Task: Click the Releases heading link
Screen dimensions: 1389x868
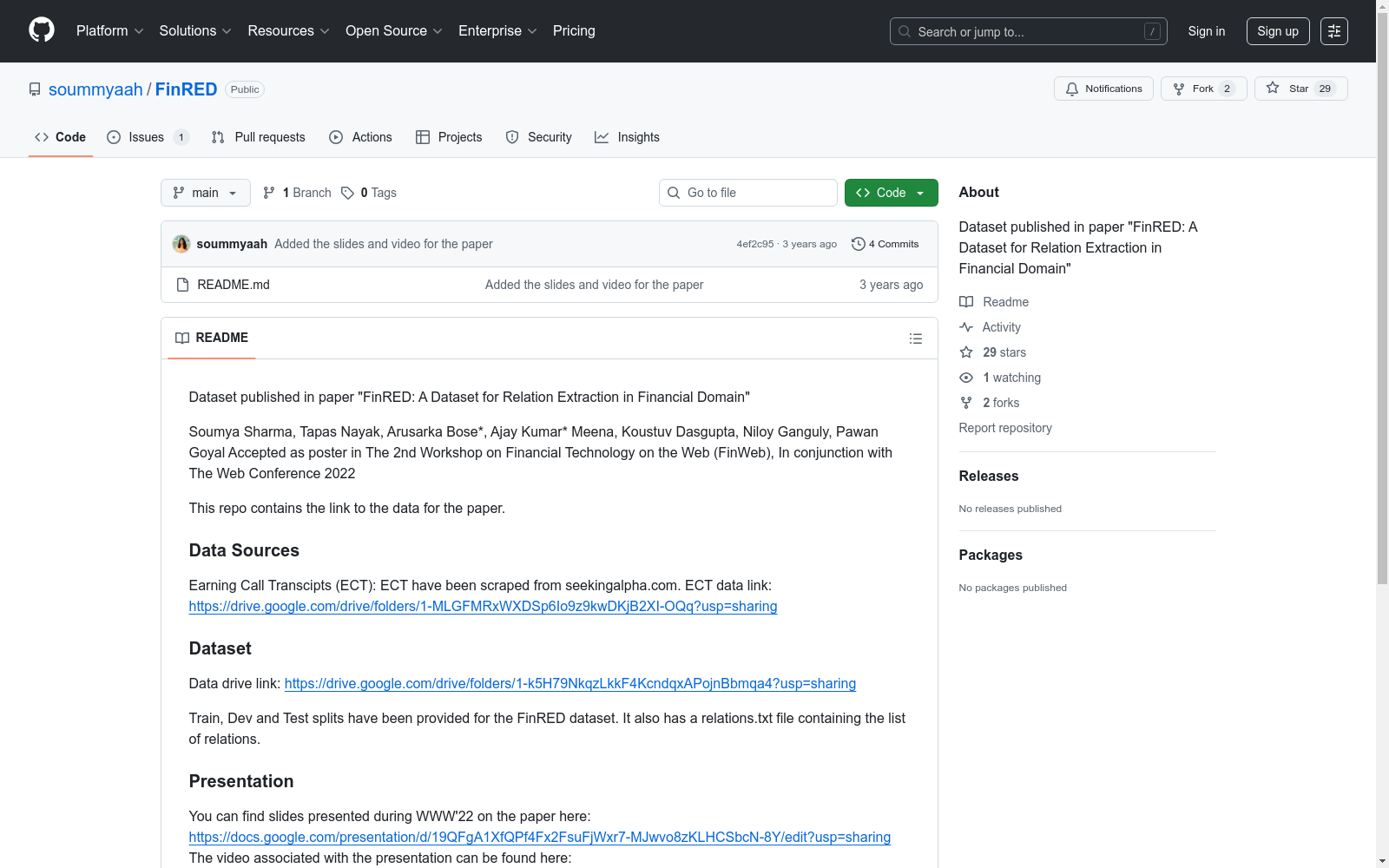Action: point(989,476)
